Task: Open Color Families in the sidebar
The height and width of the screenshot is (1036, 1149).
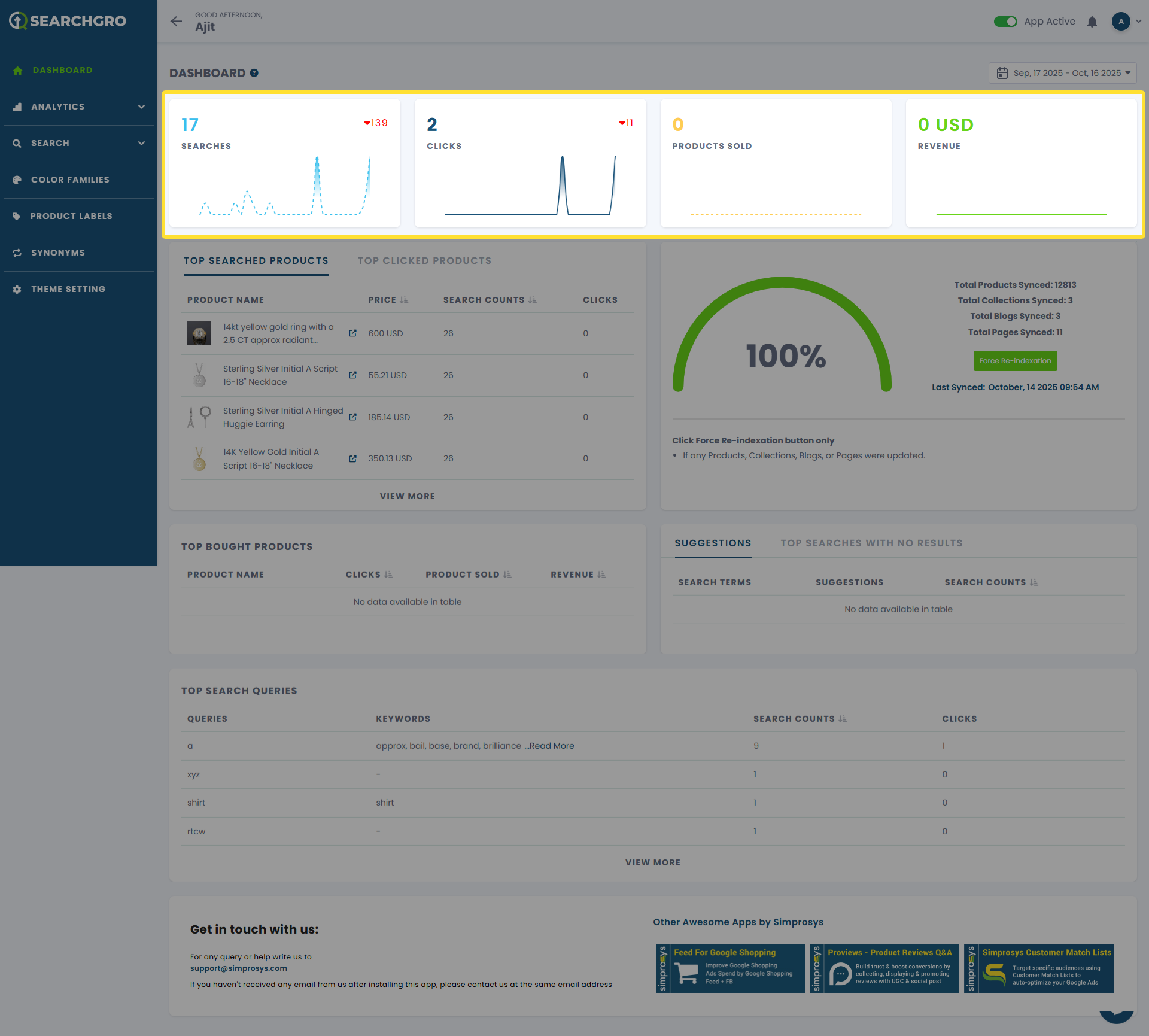Action: (x=70, y=180)
